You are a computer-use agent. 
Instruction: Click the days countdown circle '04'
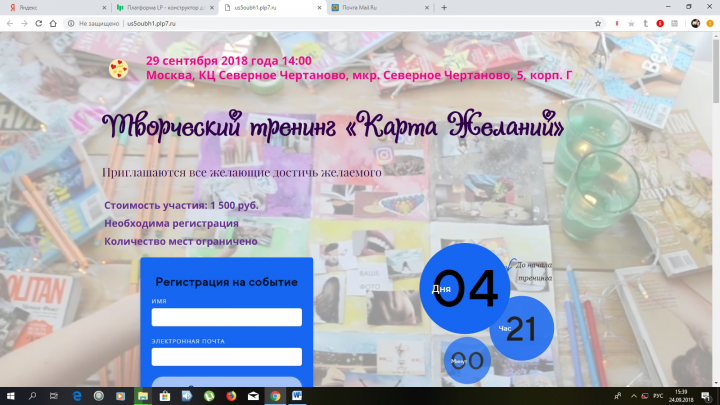[x=465, y=288]
